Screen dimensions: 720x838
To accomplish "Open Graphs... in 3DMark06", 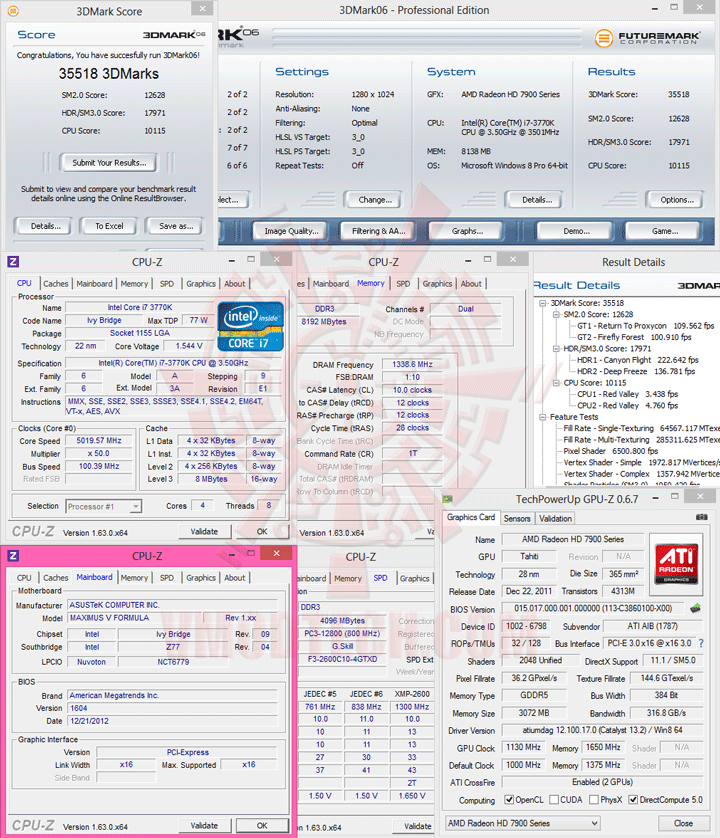I will coord(467,231).
